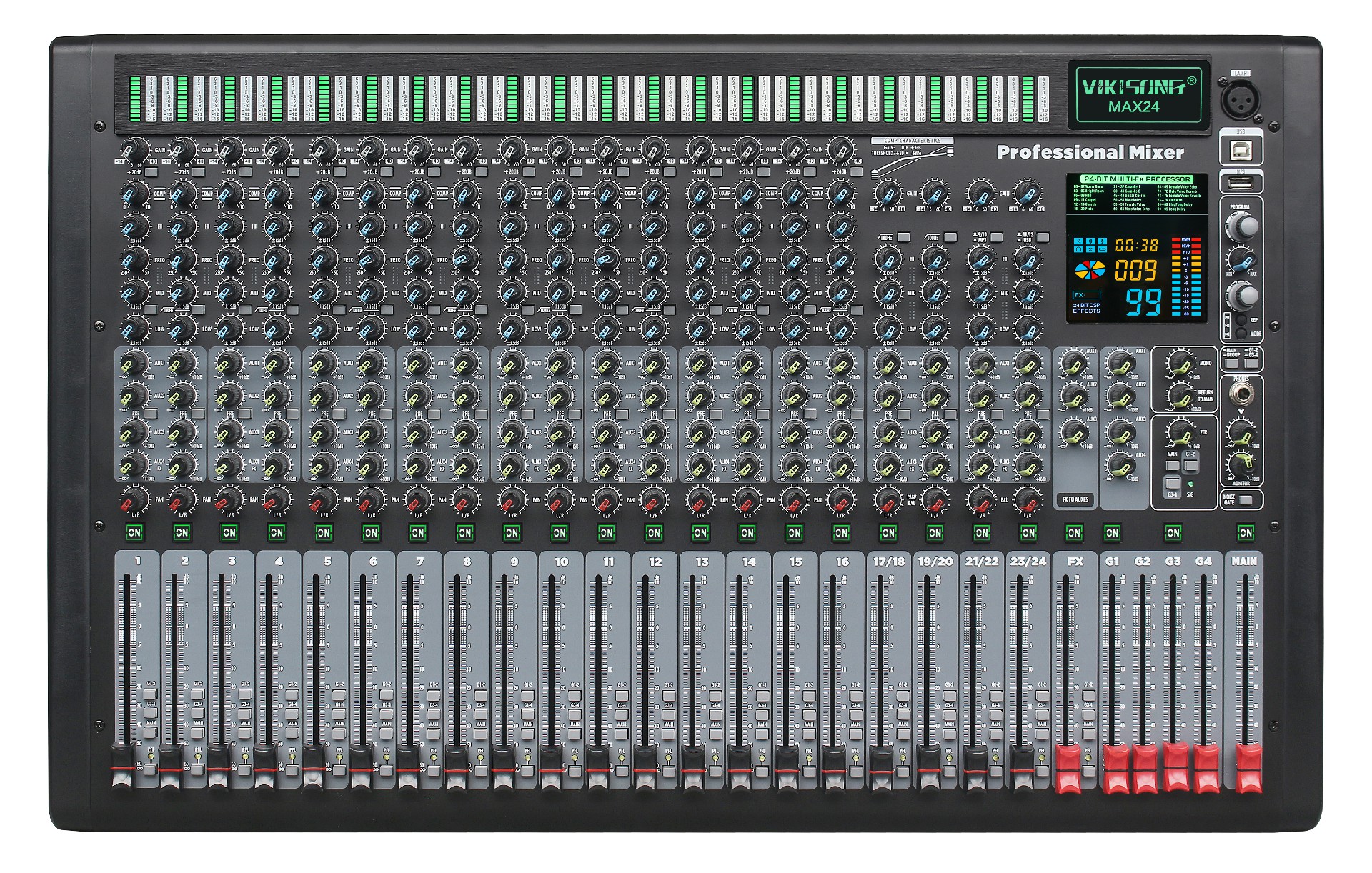Click the 00:38 time readout
1372x873 pixels.
click(1137, 245)
